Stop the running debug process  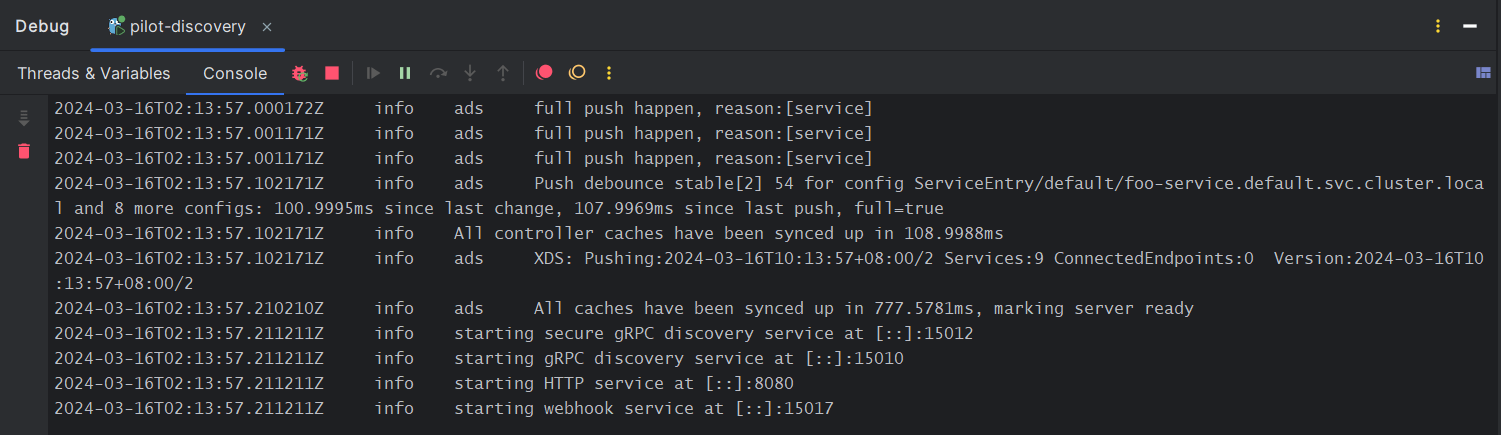coord(332,73)
